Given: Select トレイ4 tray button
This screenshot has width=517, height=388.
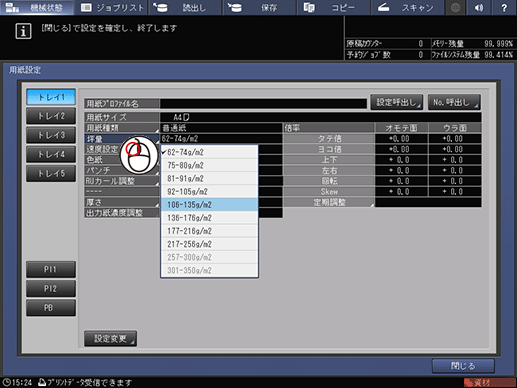Looking at the screenshot, I should (51, 154).
